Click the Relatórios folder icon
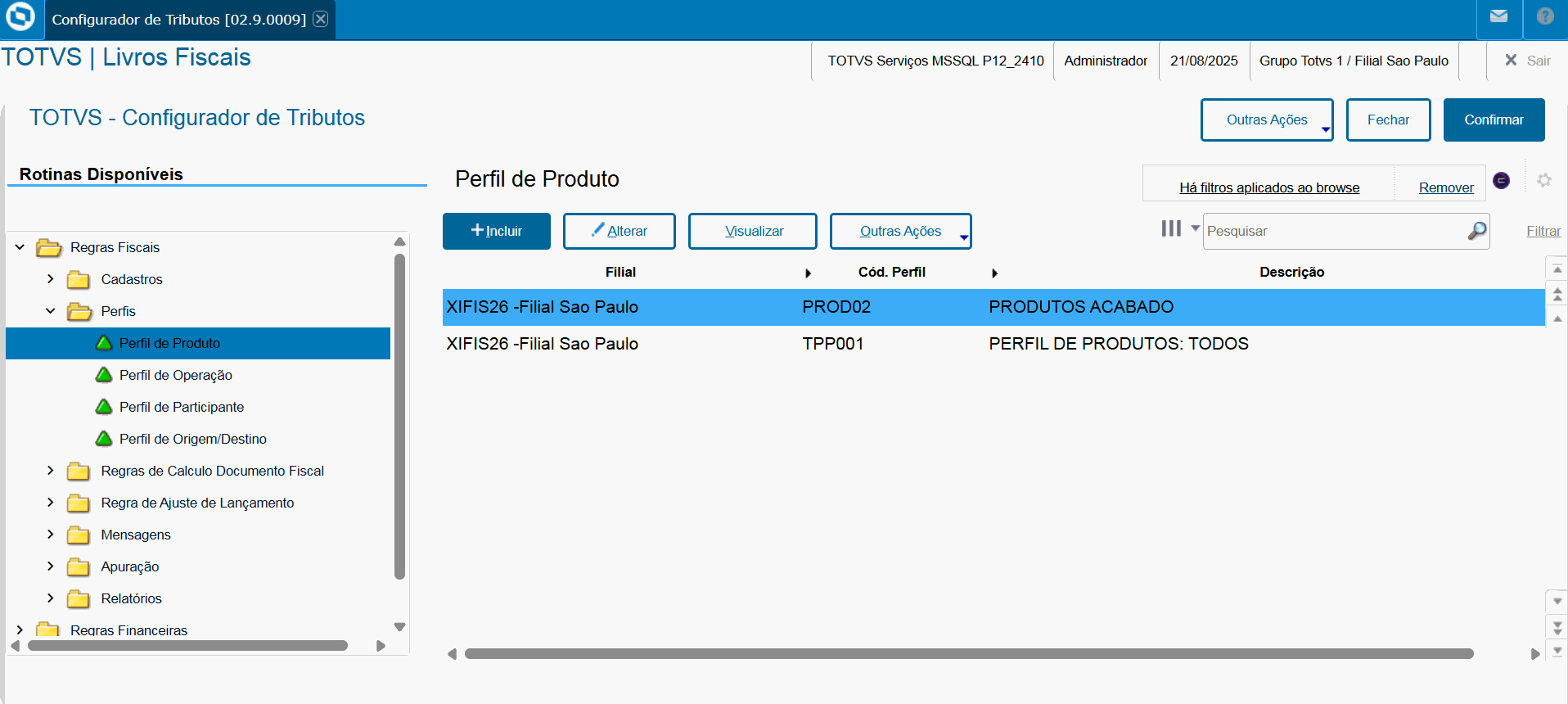Screen dimensions: 1568x704 coord(79,598)
